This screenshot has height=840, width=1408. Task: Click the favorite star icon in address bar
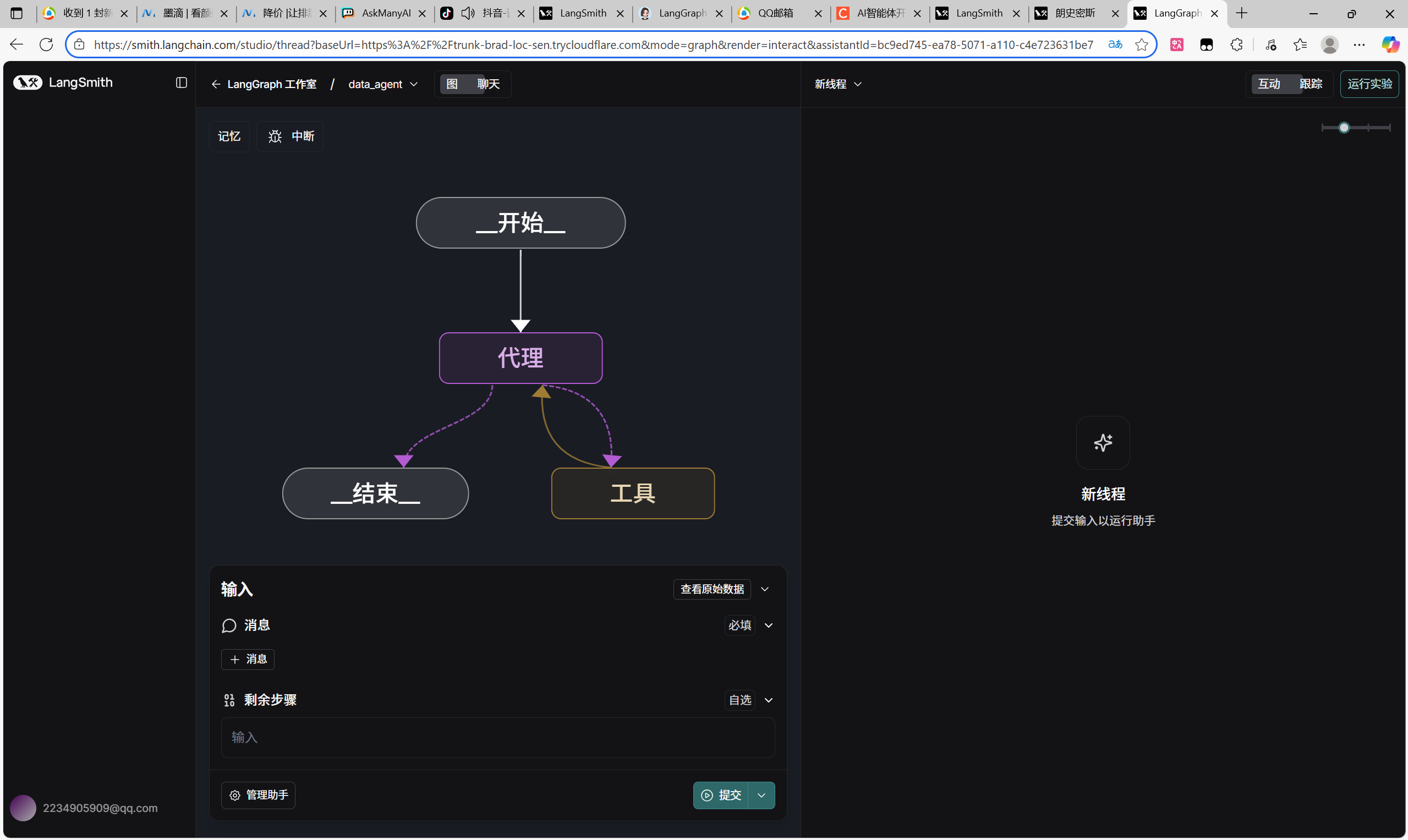(x=1141, y=44)
